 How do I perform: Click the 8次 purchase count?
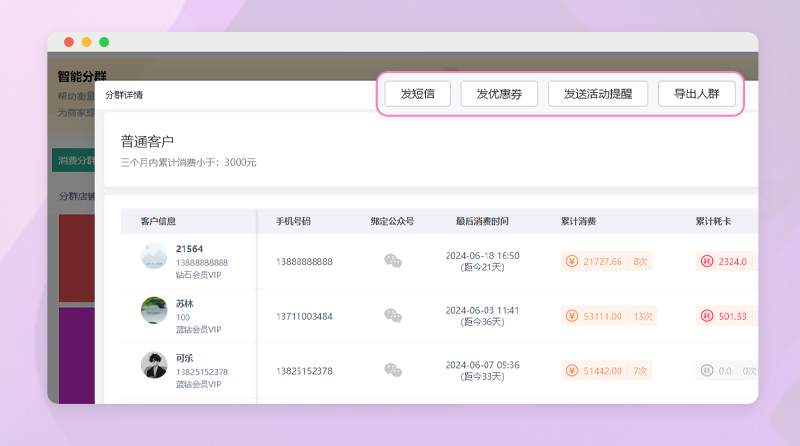point(640,261)
